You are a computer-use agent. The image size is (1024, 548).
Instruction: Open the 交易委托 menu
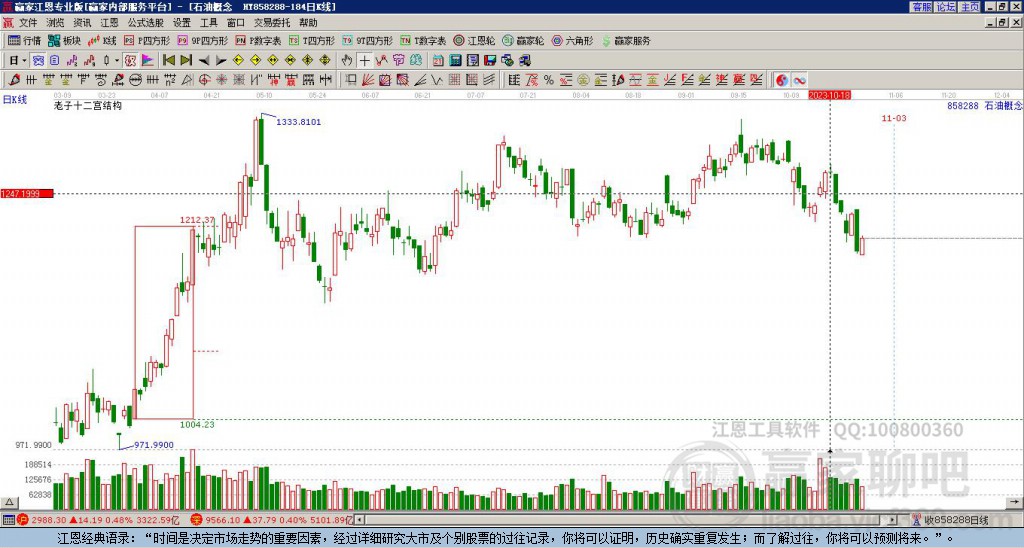click(x=272, y=23)
